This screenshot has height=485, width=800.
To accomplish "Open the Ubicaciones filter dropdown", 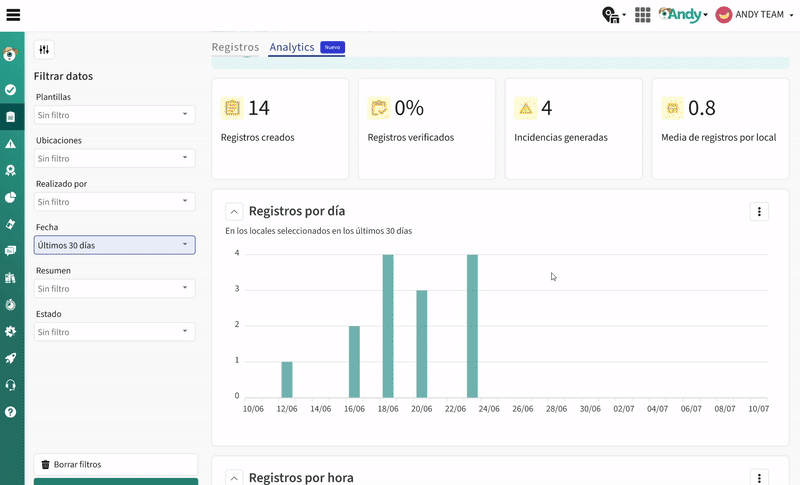I will click(115, 158).
